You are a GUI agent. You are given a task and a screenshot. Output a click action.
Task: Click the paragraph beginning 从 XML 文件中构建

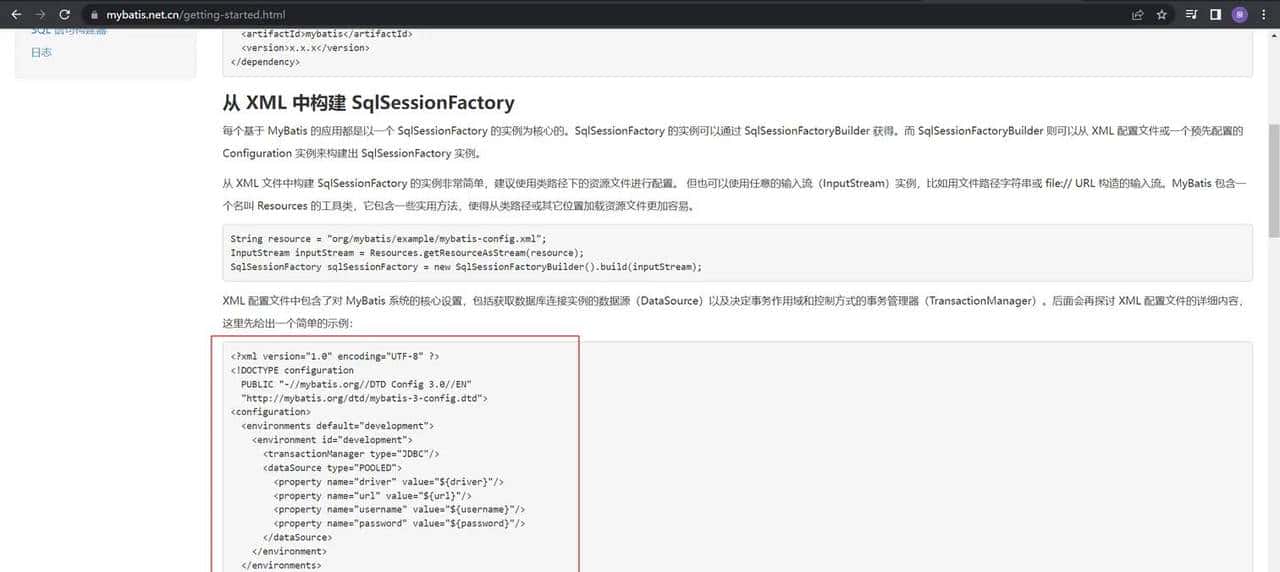735,195
